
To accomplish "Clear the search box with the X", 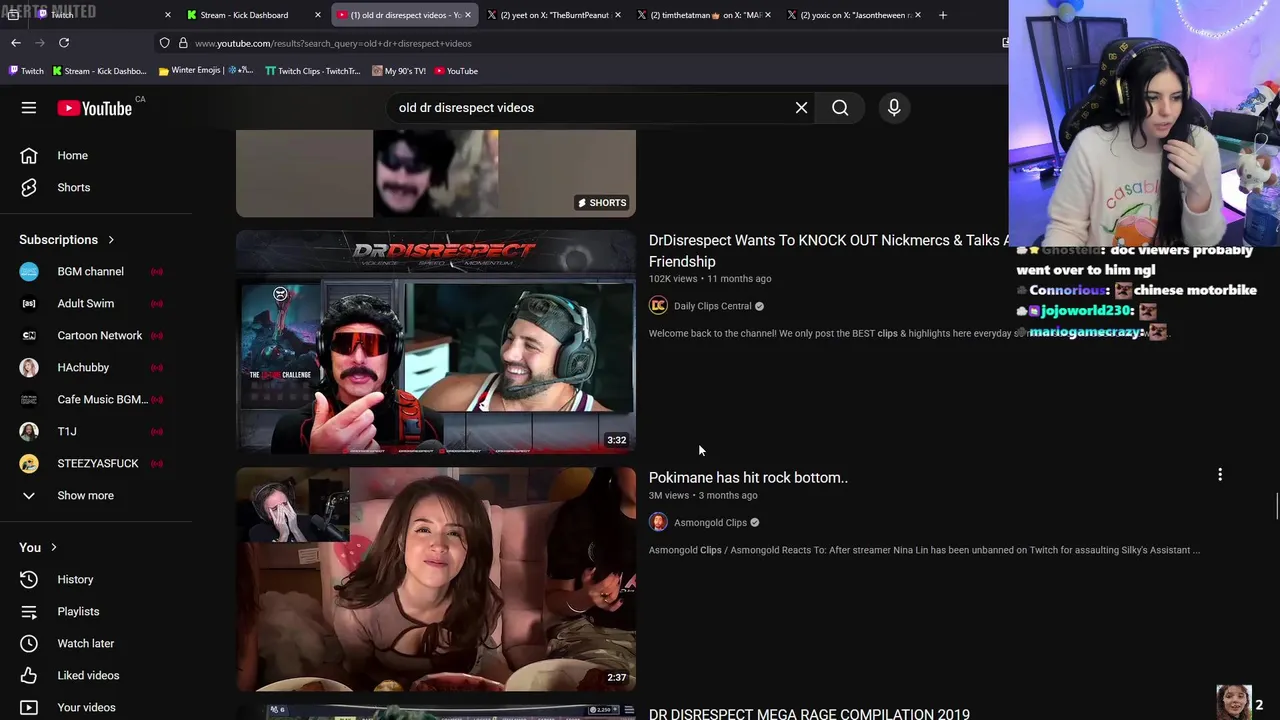I will tap(801, 108).
